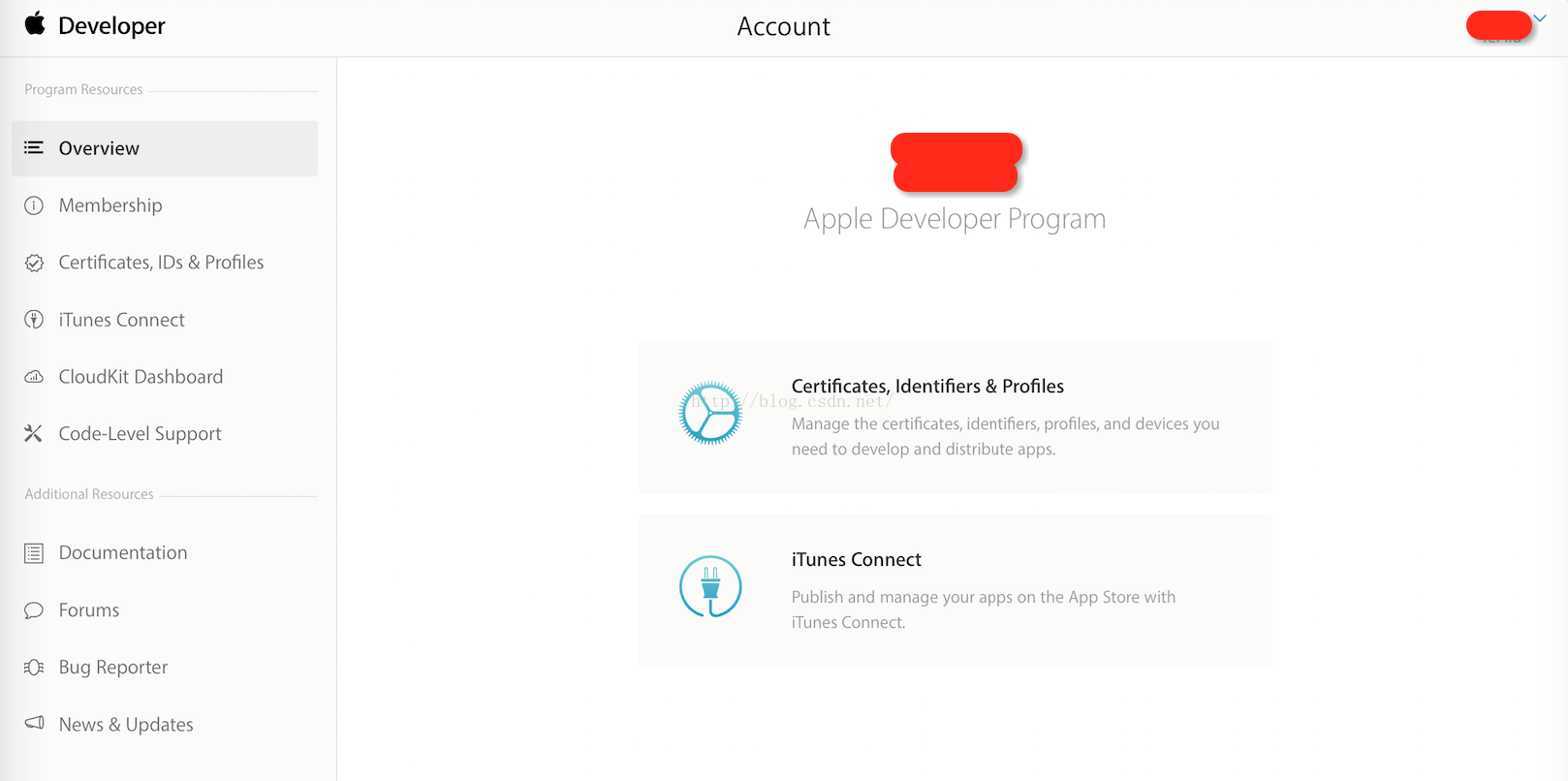Click the Membership info icon
This screenshot has height=781, width=1568.
pyautogui.click(x=34, y=205)
